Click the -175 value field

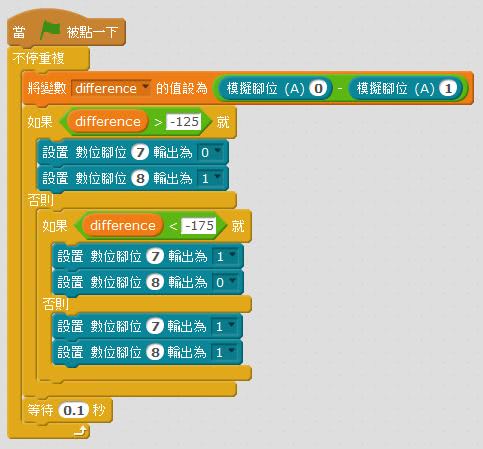199,226
